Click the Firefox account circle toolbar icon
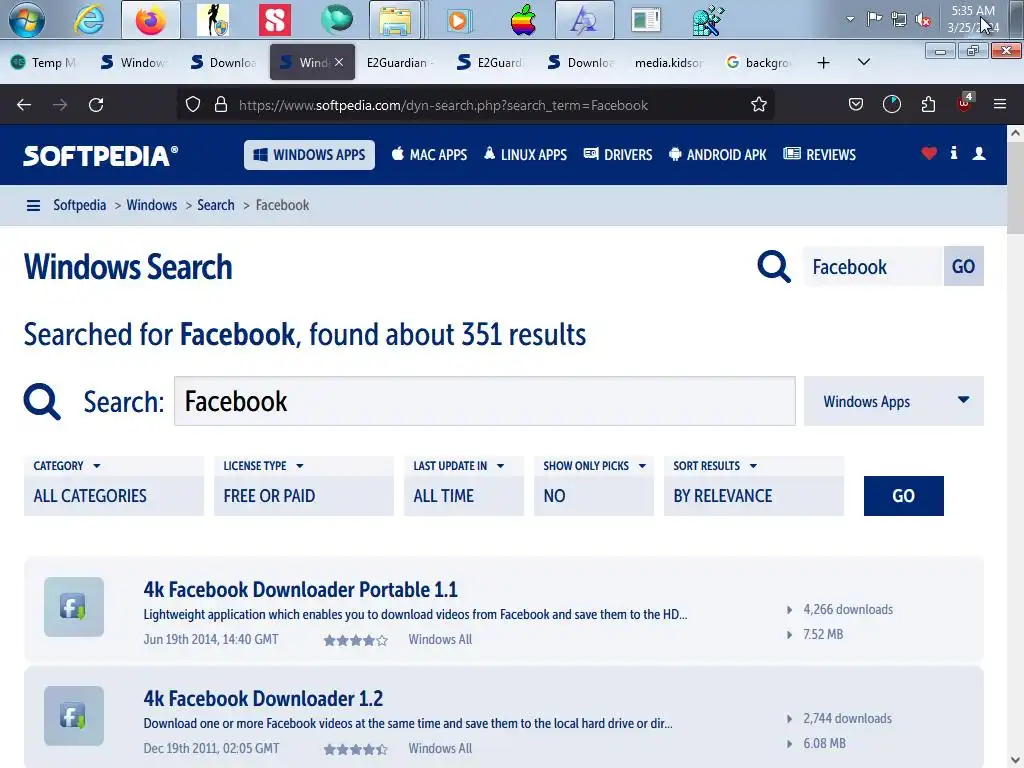Screen dimensions: 1024x768 (x=891, y=104)
